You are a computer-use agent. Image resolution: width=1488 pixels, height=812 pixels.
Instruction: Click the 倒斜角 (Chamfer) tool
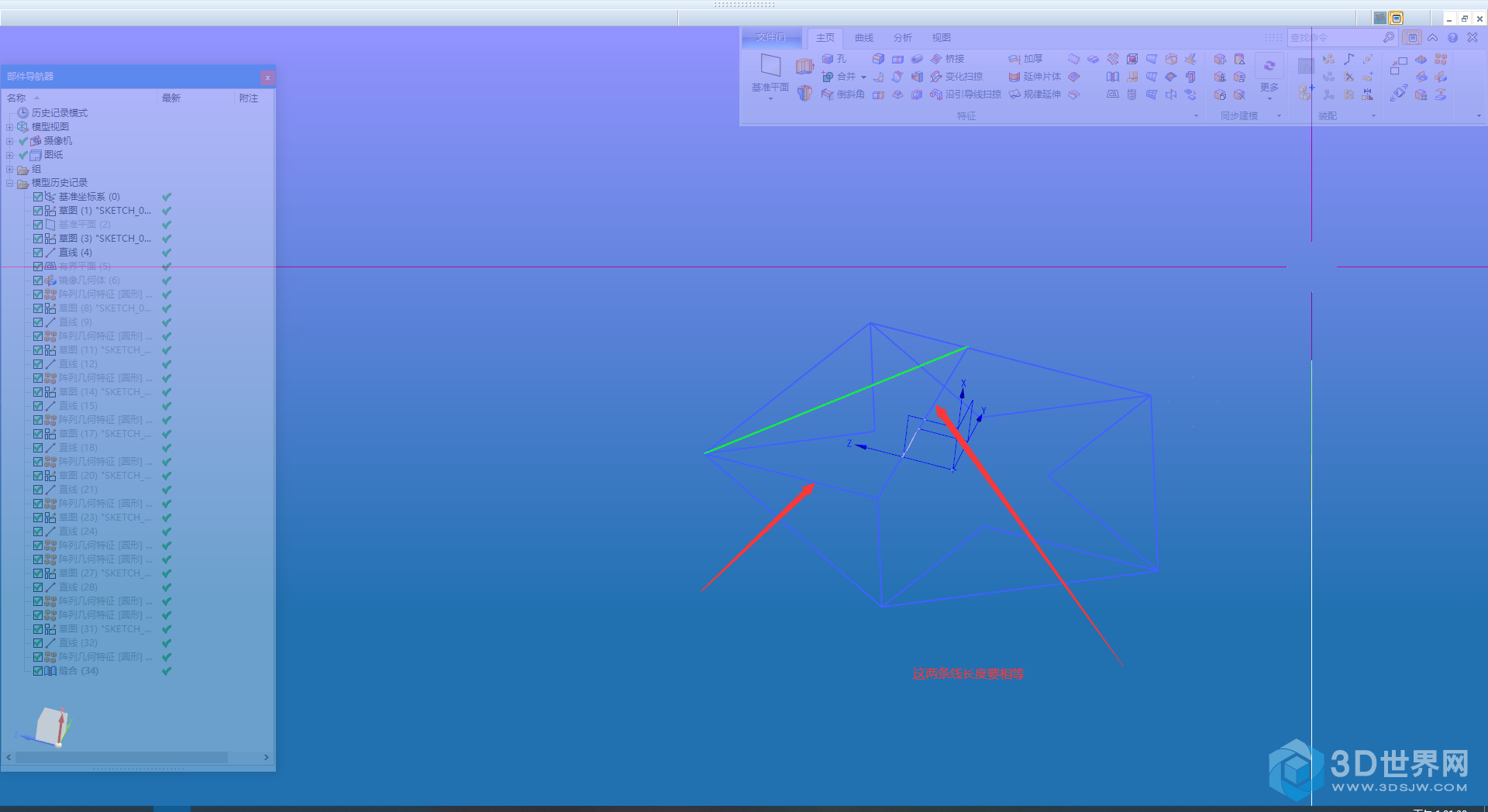[x=843, y=95]
